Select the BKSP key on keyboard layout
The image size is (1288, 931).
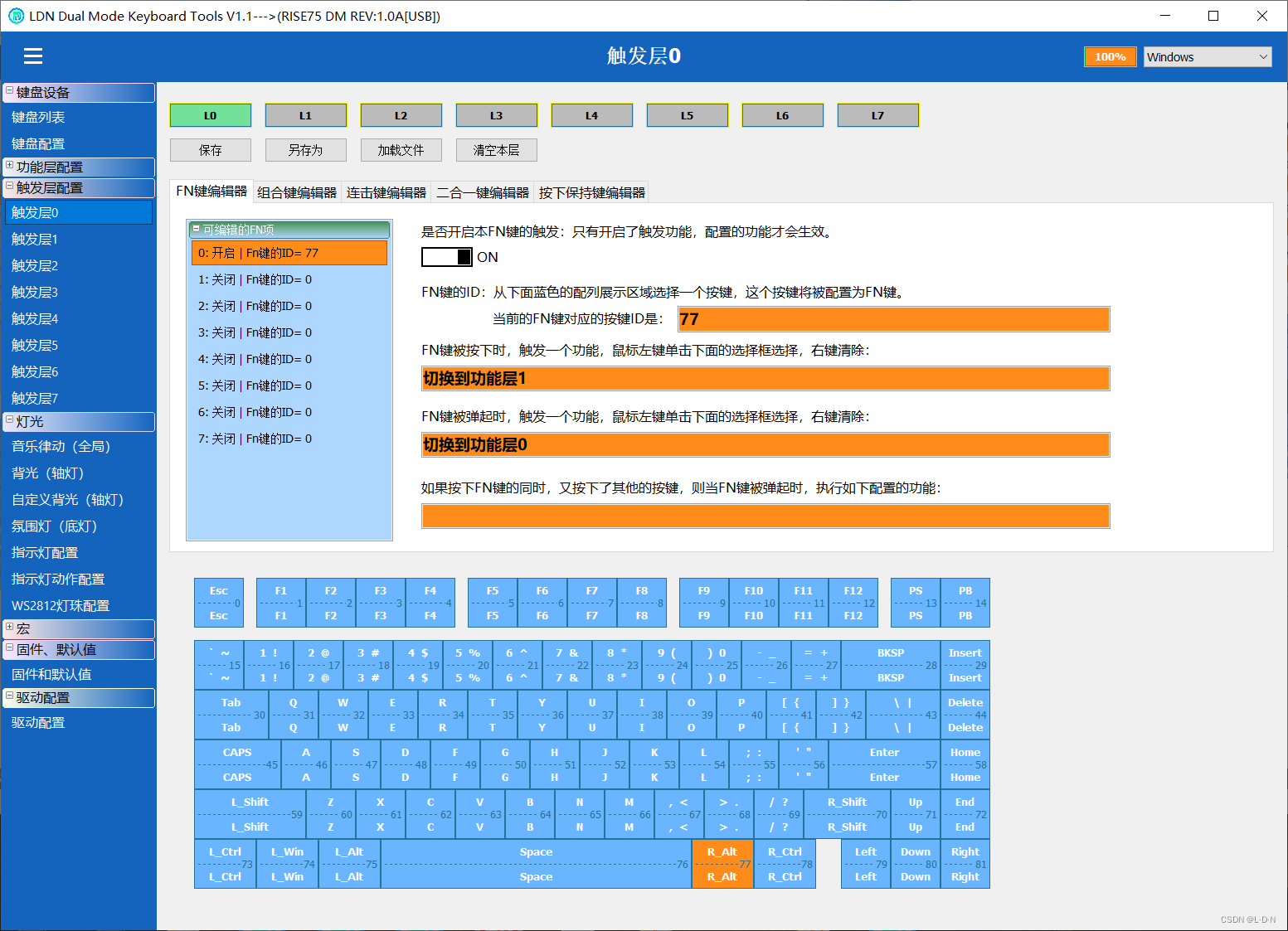pyautogui.click(x=891, y=665)
